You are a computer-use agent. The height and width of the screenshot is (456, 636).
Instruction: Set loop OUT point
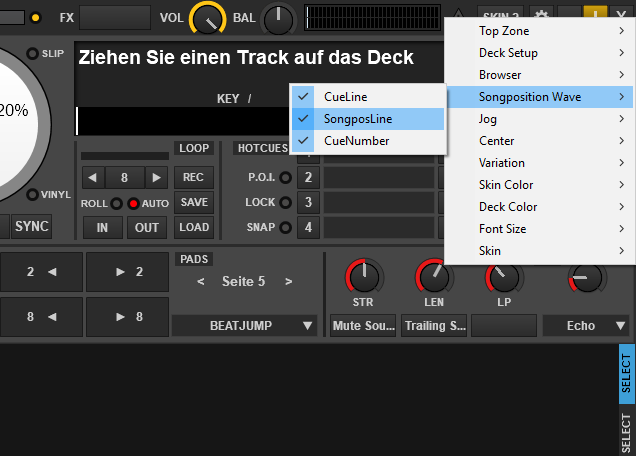click(x=147, y=228)
